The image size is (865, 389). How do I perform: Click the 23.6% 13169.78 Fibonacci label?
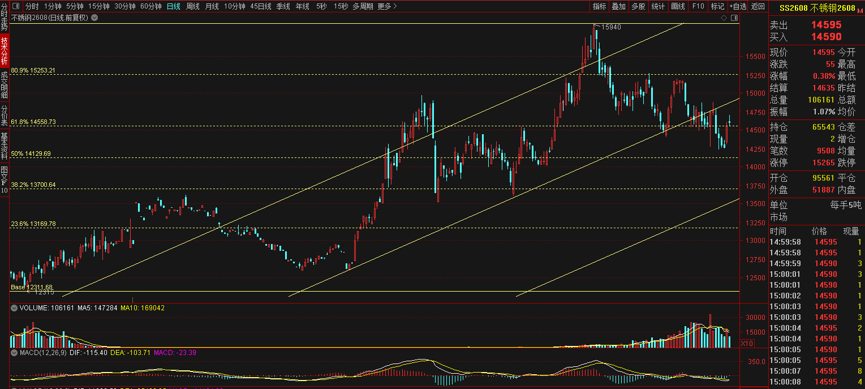33,223
